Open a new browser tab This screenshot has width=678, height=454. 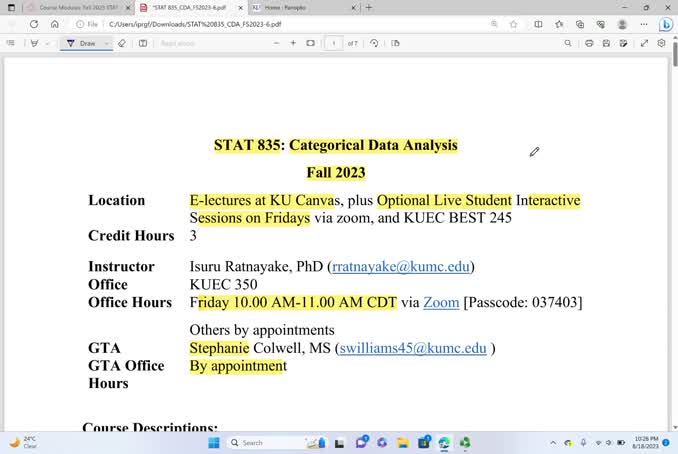(x=369, y=7)
